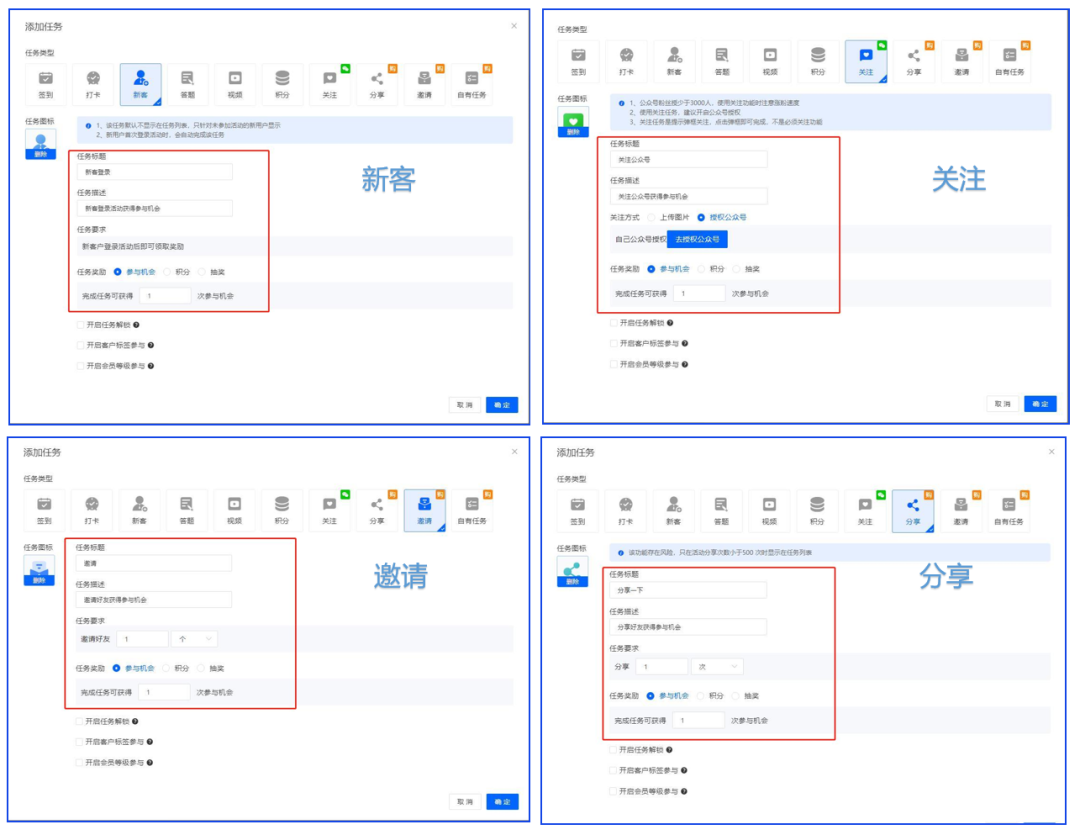Pick 邀请 task type in 关注公众号 dialog

click(962, 61)
